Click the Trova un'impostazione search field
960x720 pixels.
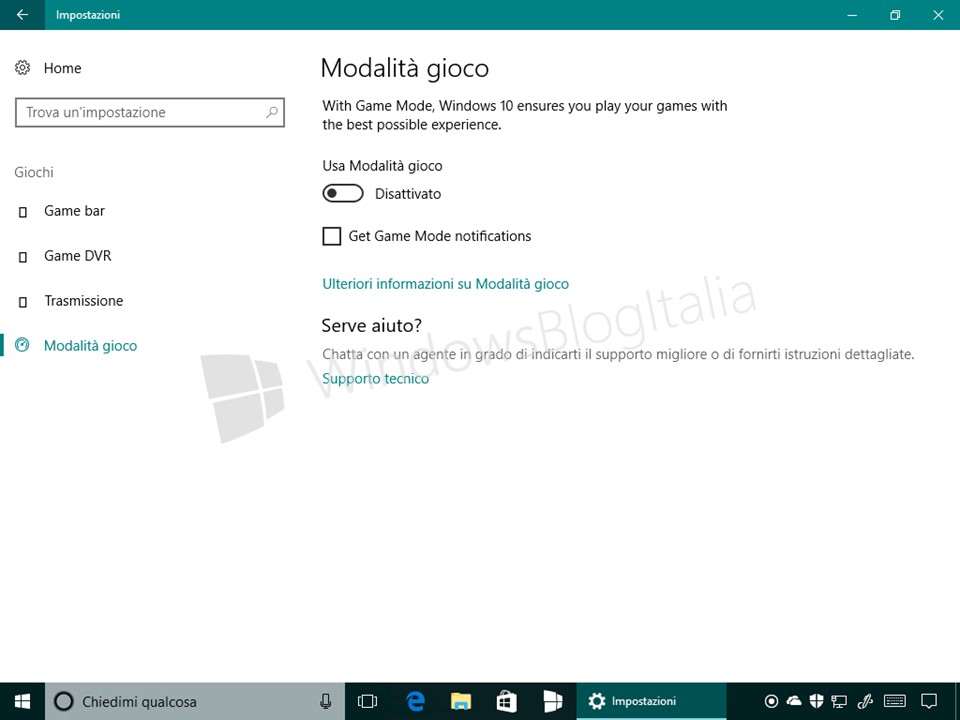tap(149, 112)
